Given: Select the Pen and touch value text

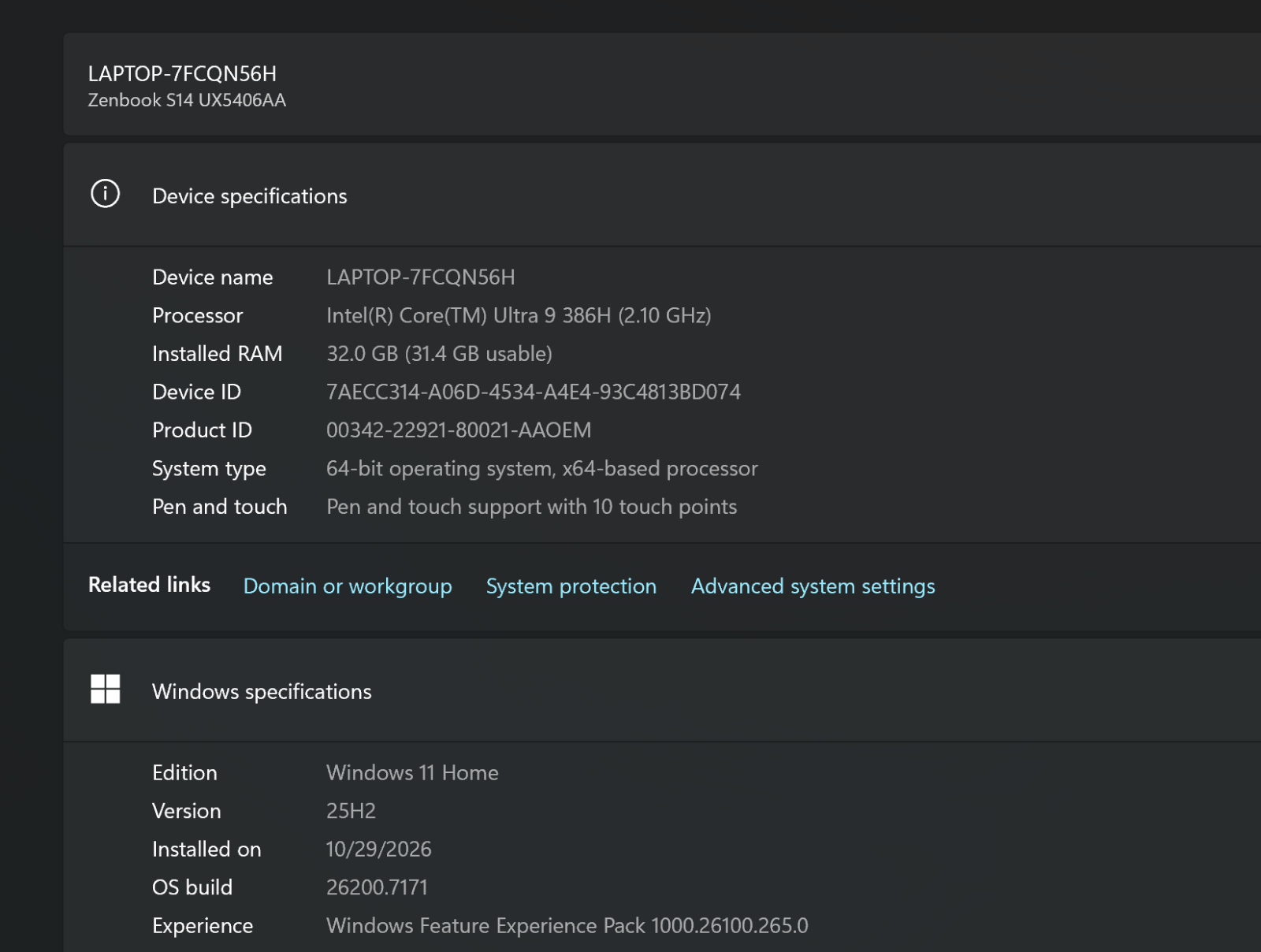Looking at the screenshot, I should [x=531, y=507].
